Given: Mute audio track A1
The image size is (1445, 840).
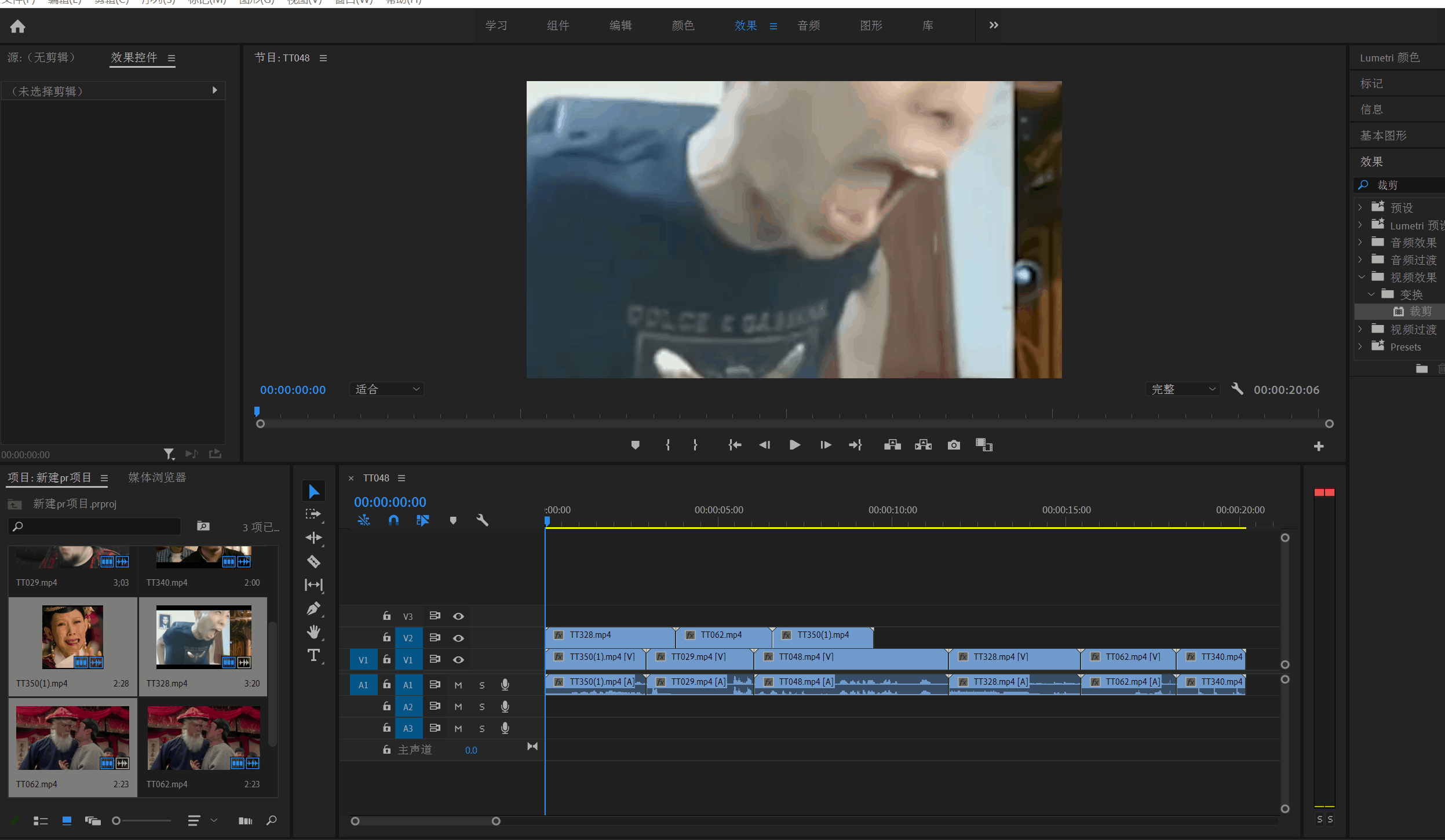Looking at the screenshot, I should coord(458,685).
